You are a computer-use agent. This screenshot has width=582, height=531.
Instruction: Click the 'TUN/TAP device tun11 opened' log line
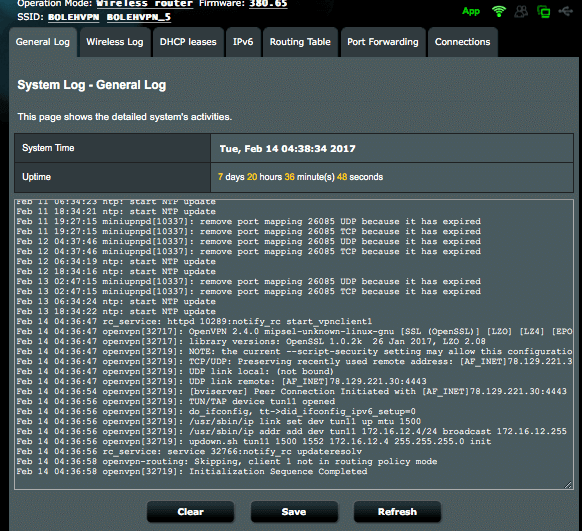pyautogui.click(x=176, y=401)
